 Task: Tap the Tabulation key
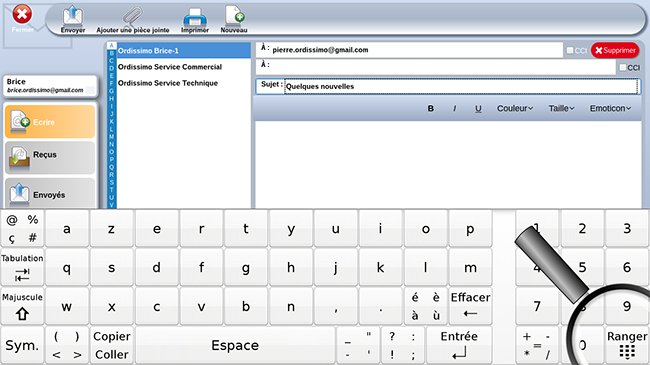tap(22, 268)
